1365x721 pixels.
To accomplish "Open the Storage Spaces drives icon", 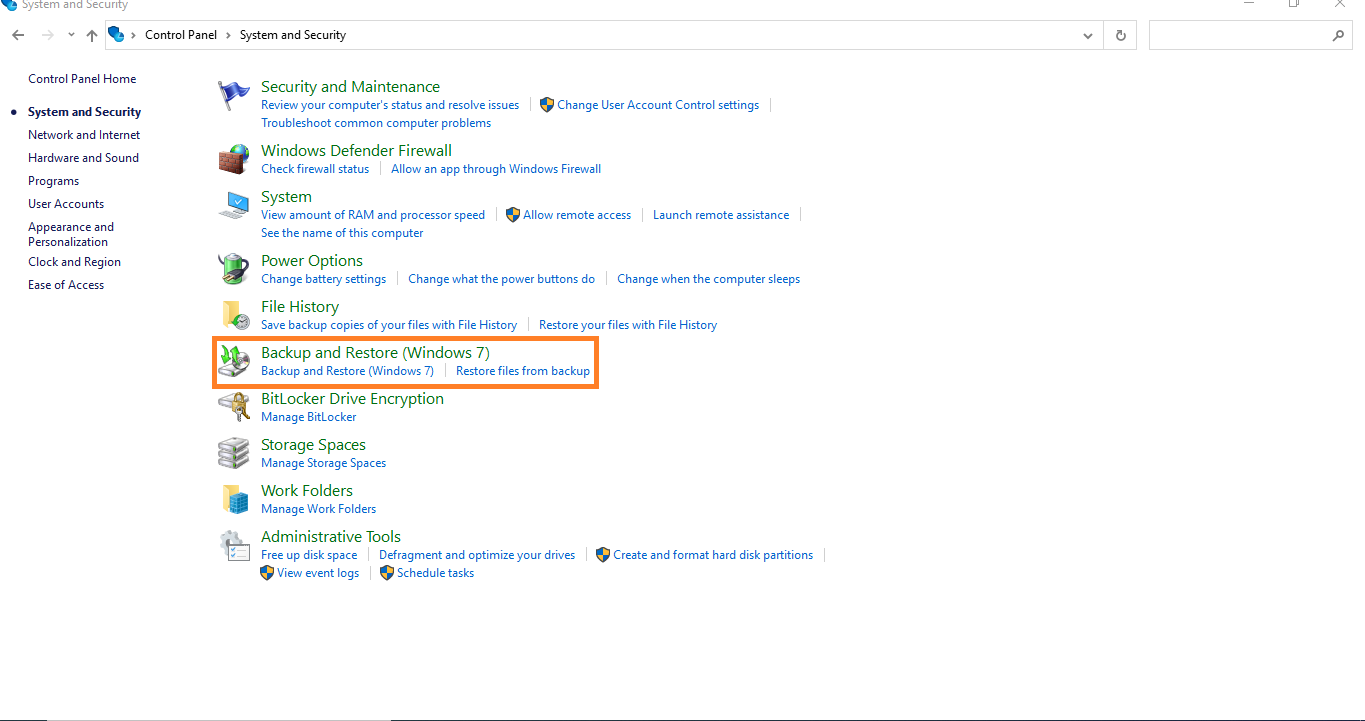I will coord(233,454).
